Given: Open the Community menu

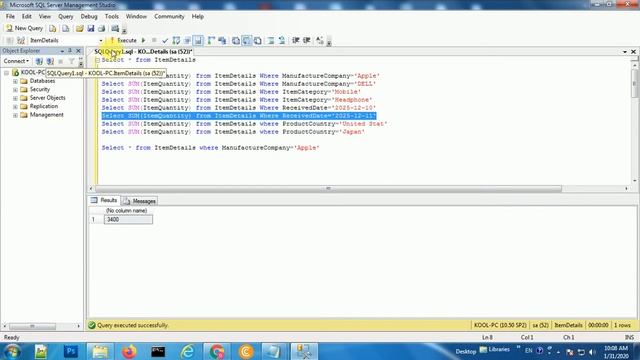Looking at the screenshot, I should click(169, 16).
